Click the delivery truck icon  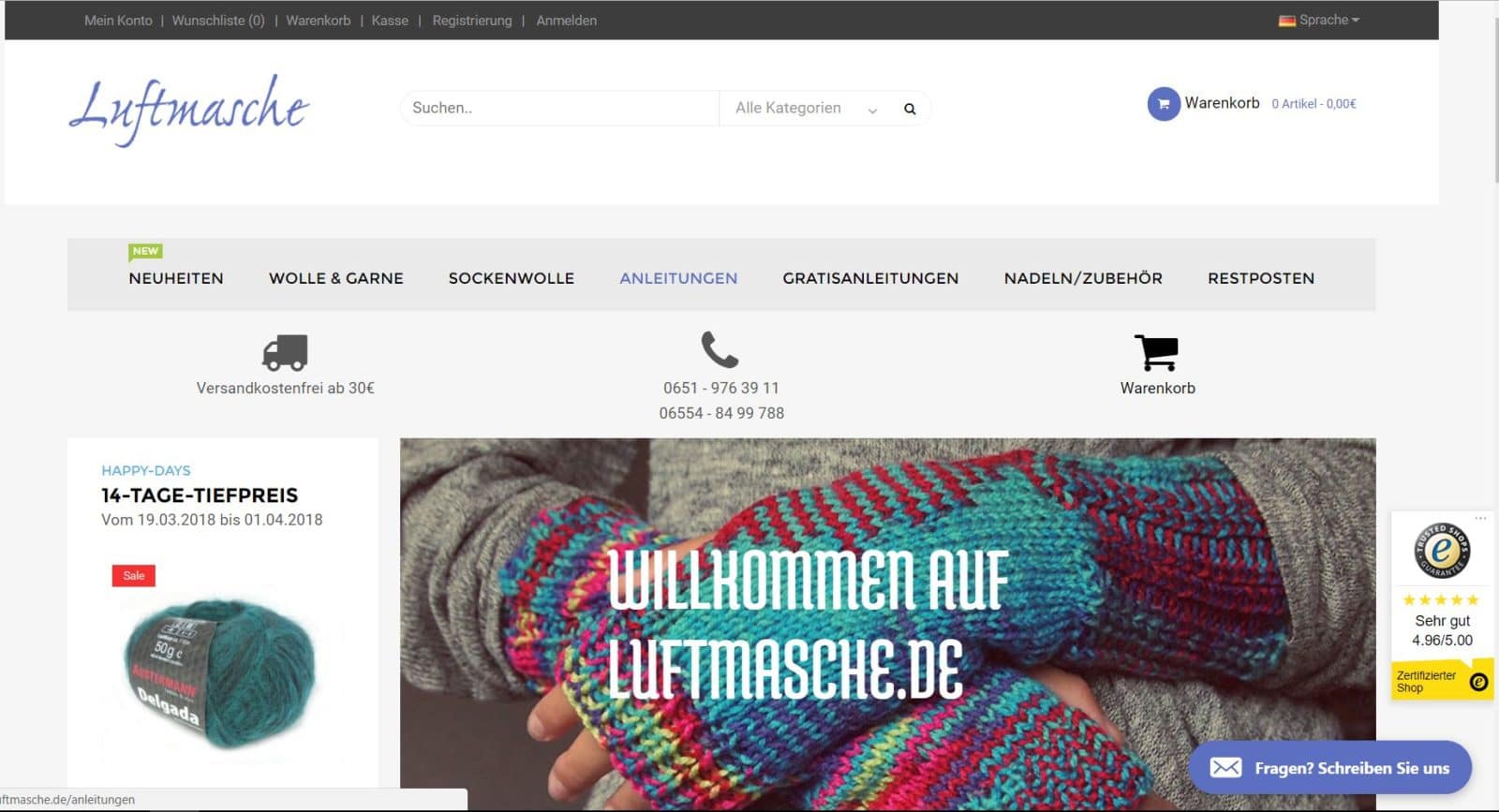coord(285,352)
